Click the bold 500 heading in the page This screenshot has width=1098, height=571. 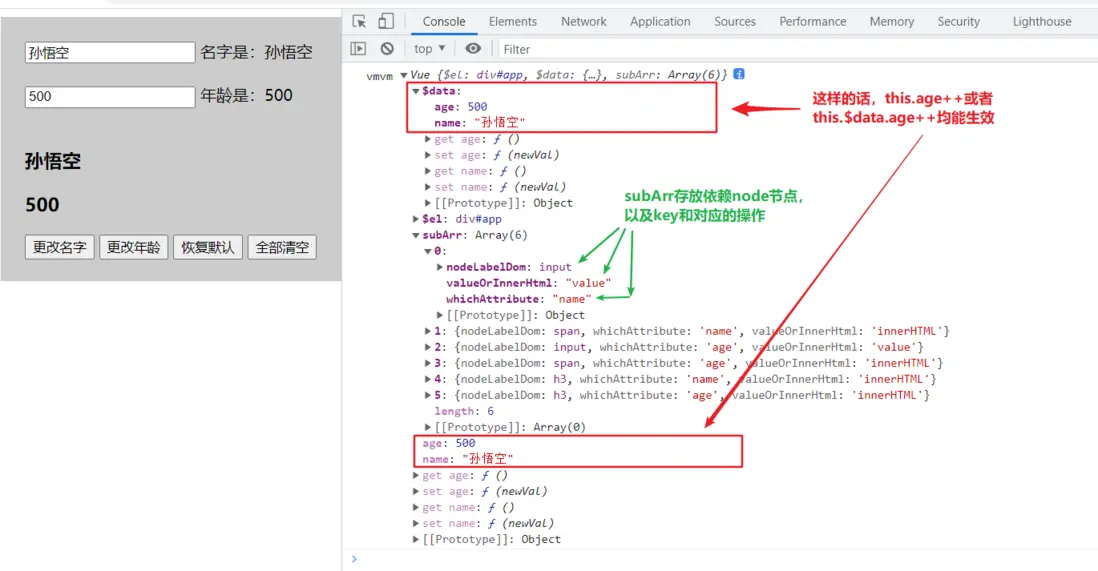42,205
